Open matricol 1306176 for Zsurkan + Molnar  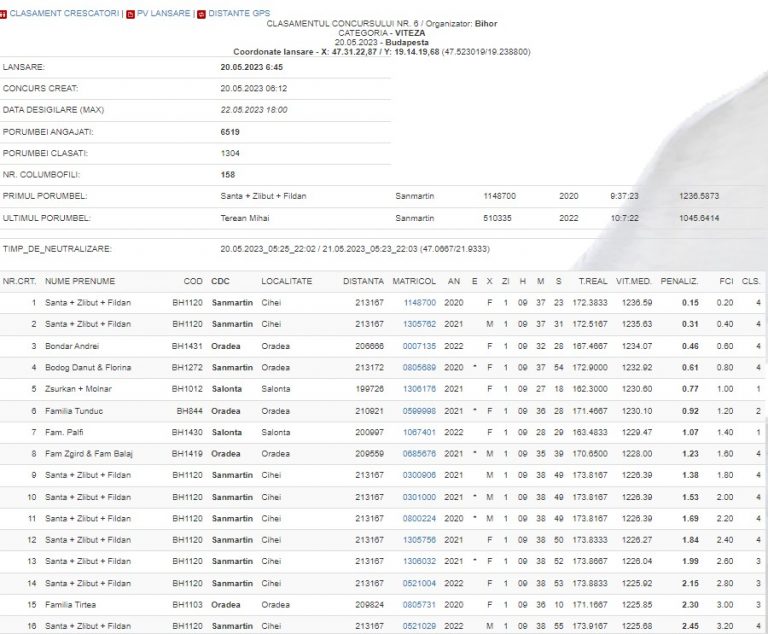[x=420, y=389]
